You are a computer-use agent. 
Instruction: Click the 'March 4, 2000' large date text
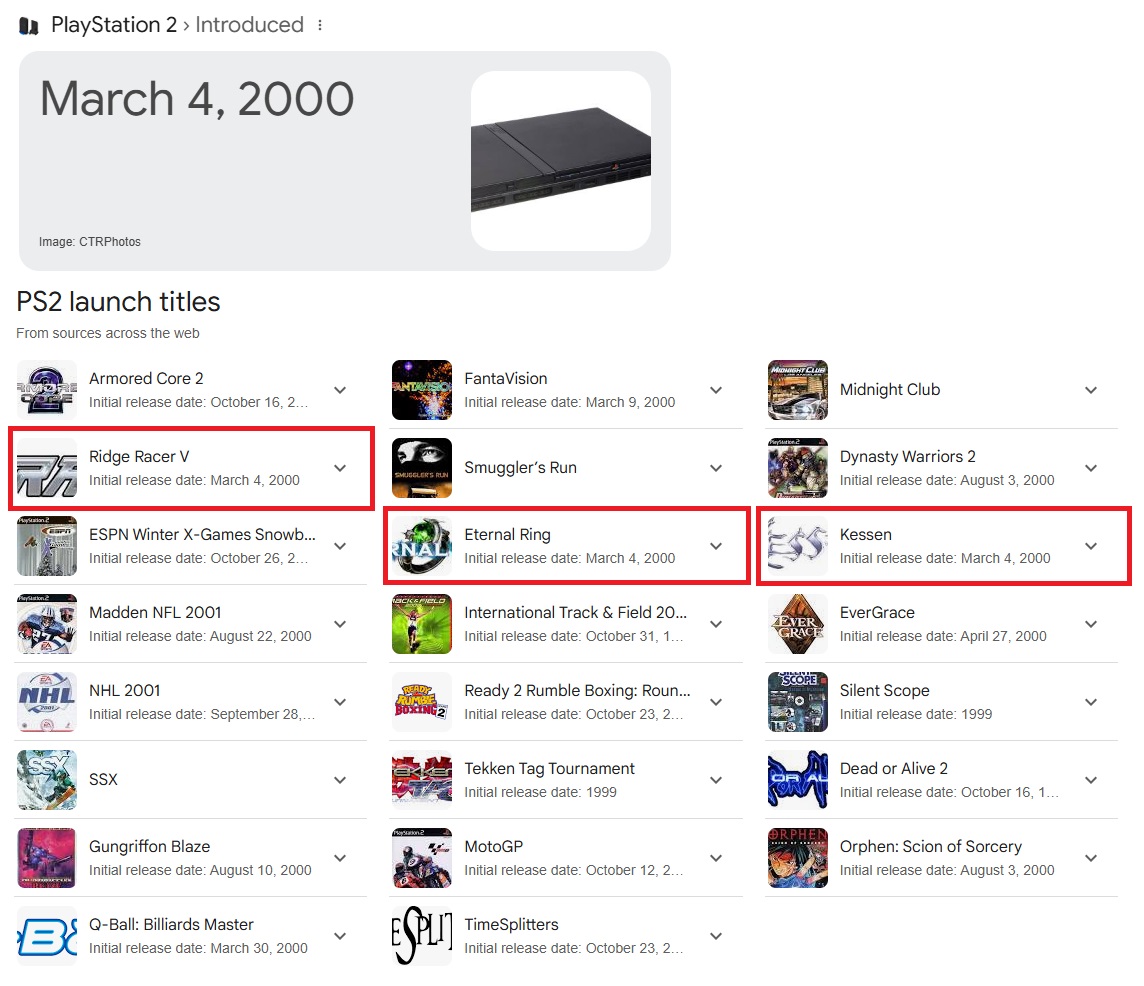pyautogui.click(x=197, y=99)
